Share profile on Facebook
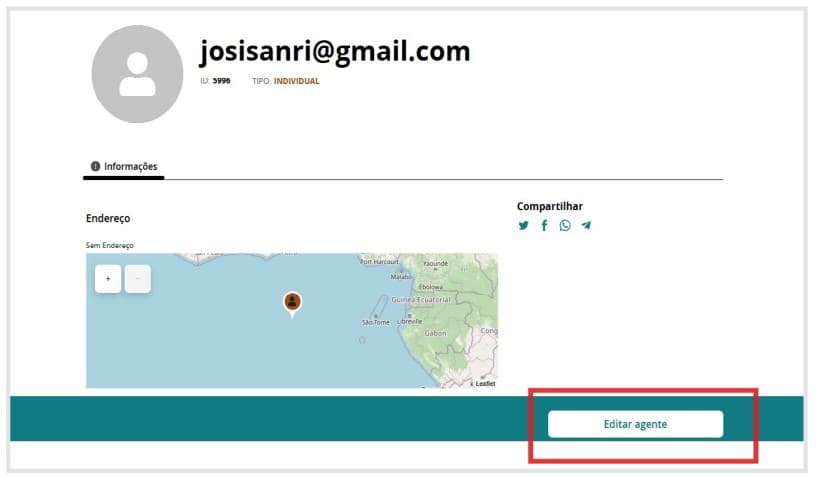Screen dimensions: 816x477 pyautogui.click(x=544, y=225)
